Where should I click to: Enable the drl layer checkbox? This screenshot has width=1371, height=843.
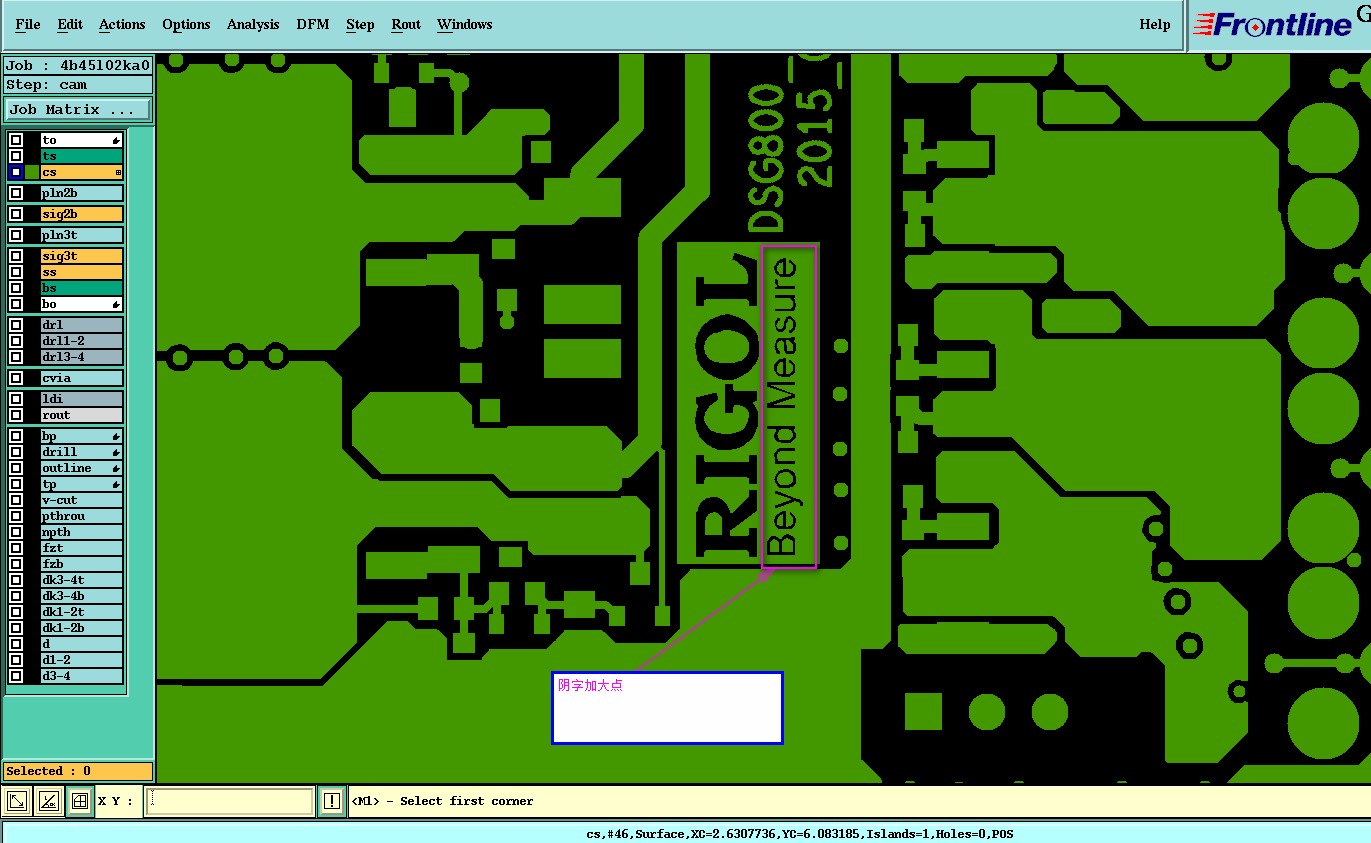pos(16,325)
